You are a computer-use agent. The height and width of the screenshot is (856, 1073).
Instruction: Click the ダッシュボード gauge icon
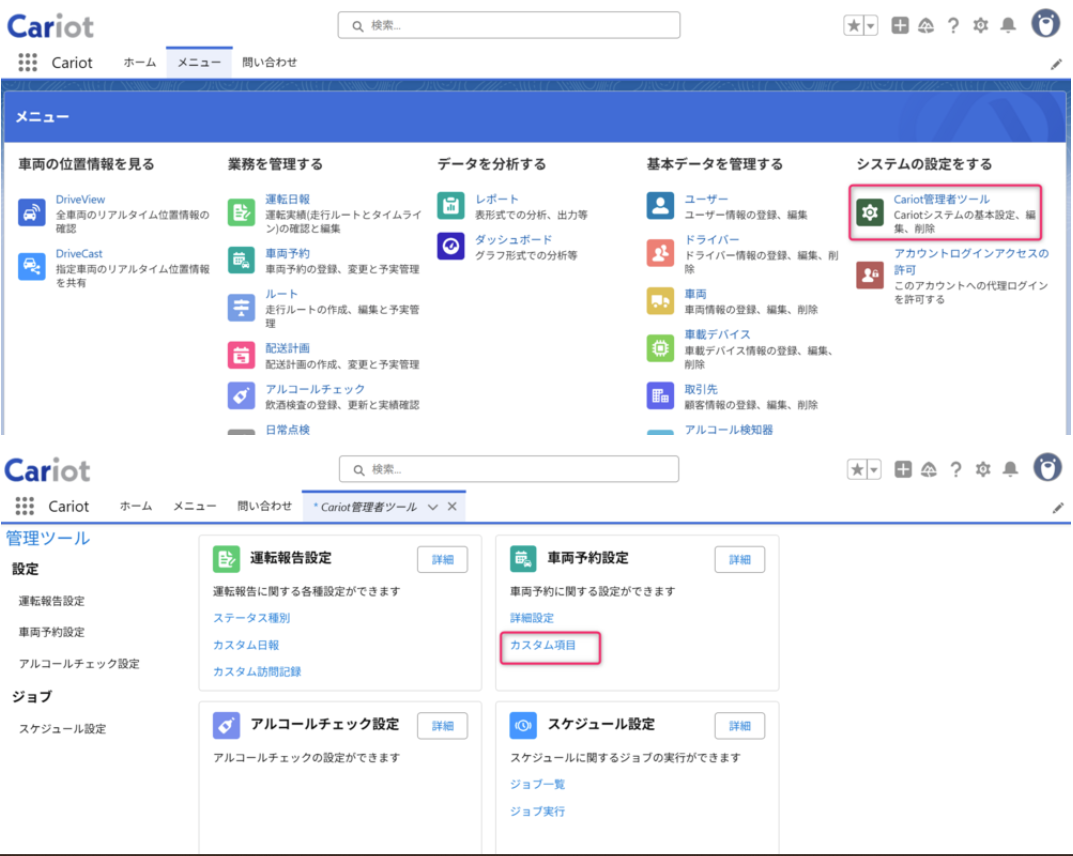click(450, 246)
